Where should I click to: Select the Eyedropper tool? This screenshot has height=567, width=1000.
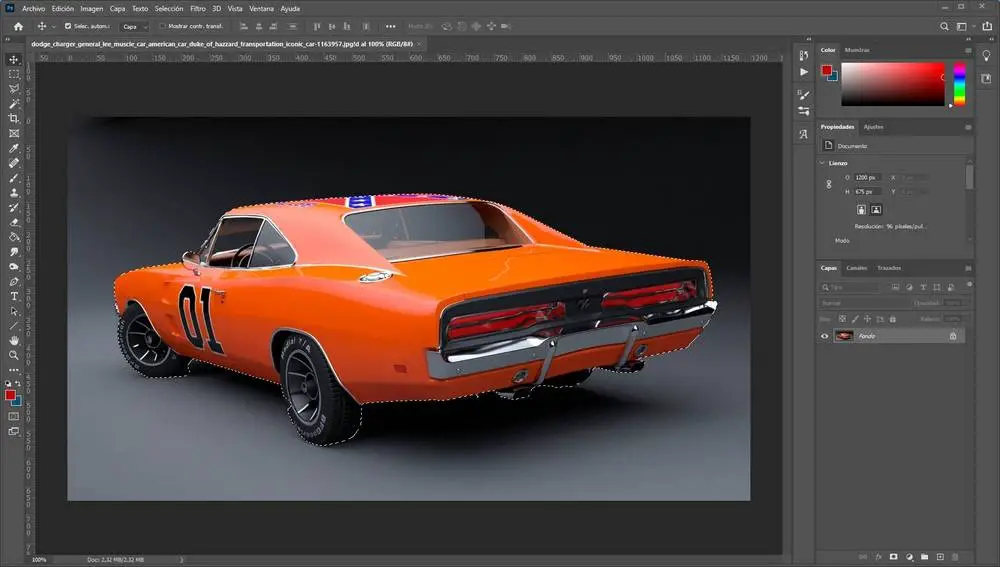(x=14, y=148)
